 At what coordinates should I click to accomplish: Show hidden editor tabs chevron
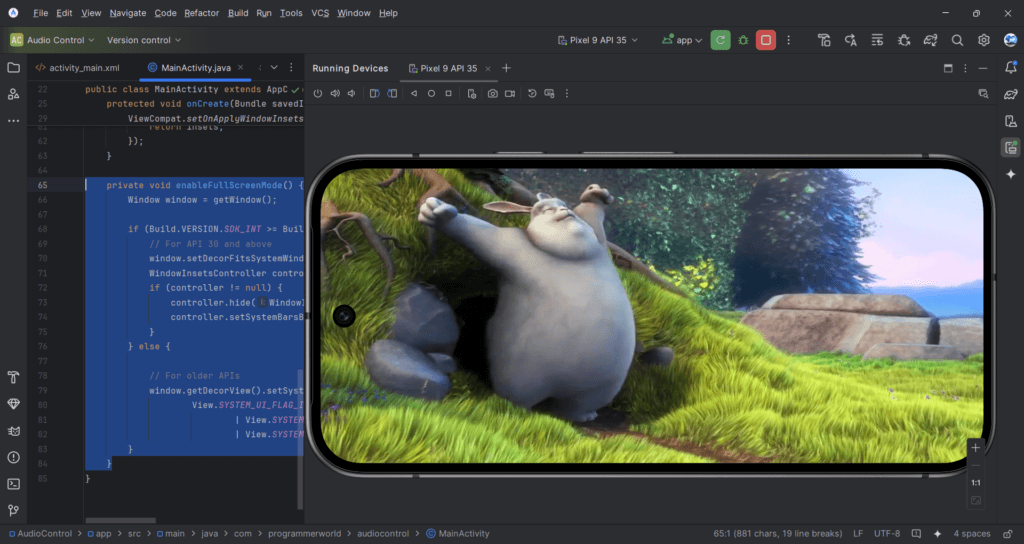[274, 67]
